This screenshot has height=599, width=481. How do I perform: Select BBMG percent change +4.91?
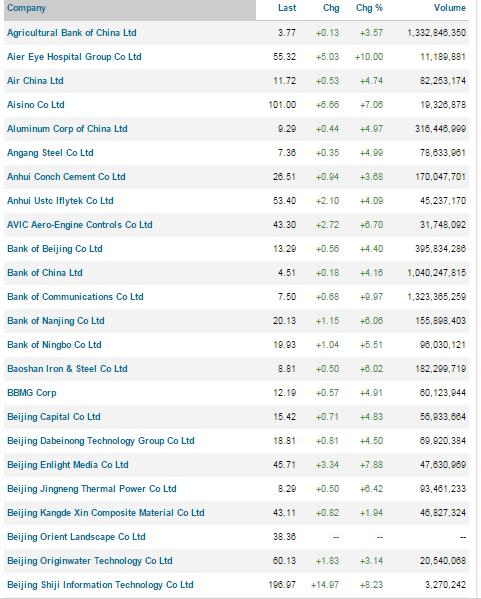tap(371, 393)
